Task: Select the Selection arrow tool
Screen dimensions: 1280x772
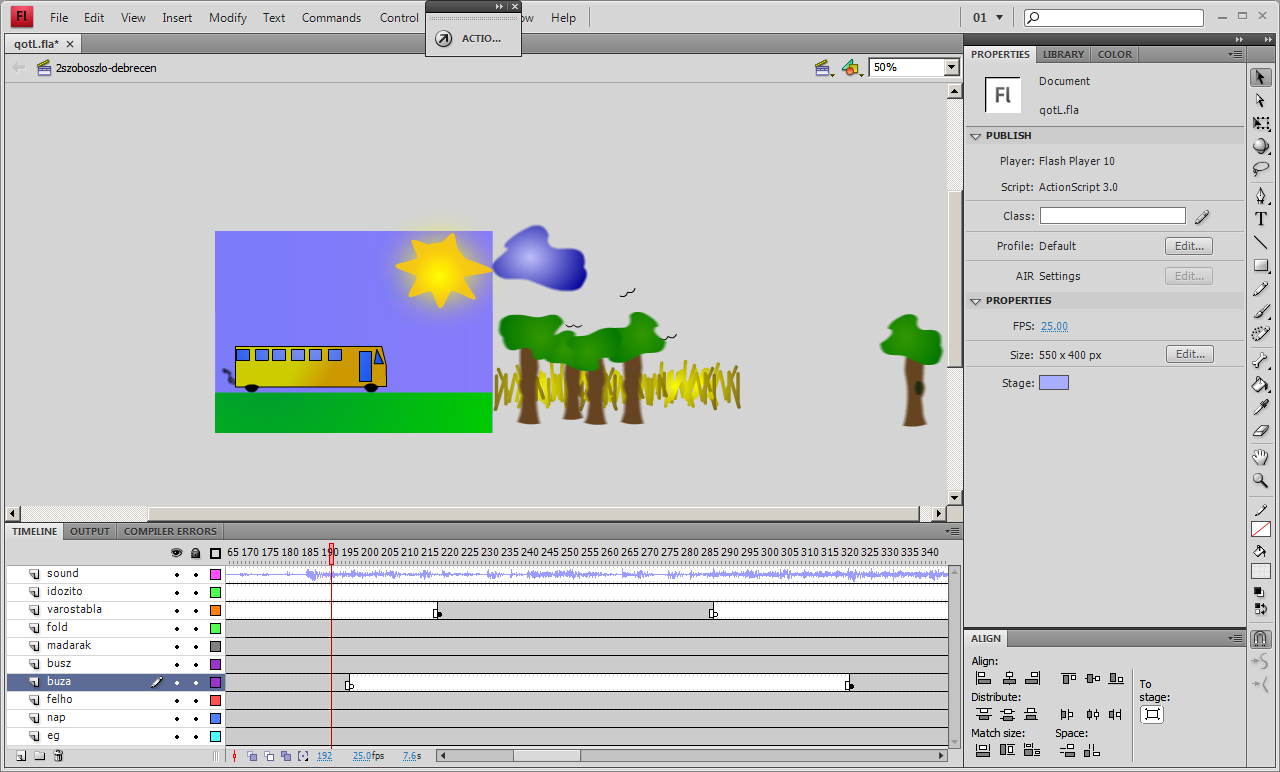Action: [x=1261, y=77]
